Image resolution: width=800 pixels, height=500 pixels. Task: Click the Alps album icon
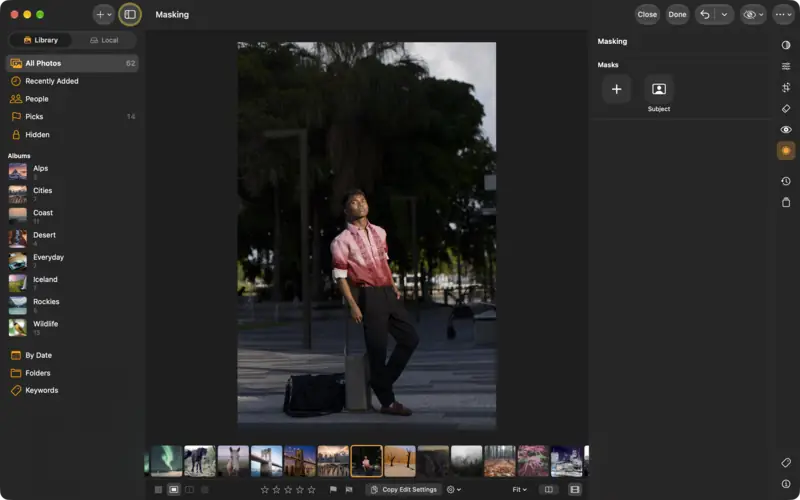click(x=18, y=171)
